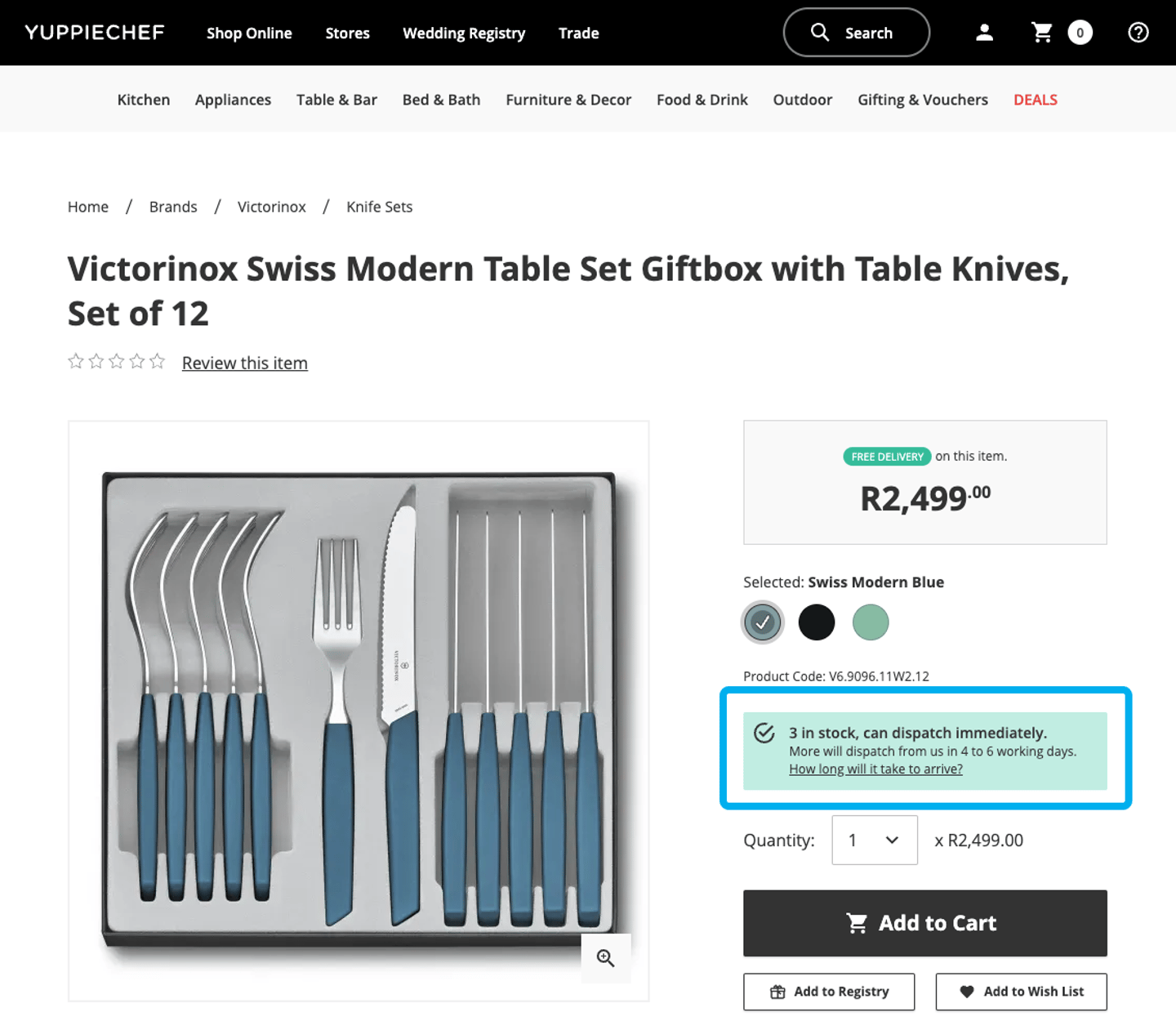Switch to the Table & Bar category

pos(336,99)
